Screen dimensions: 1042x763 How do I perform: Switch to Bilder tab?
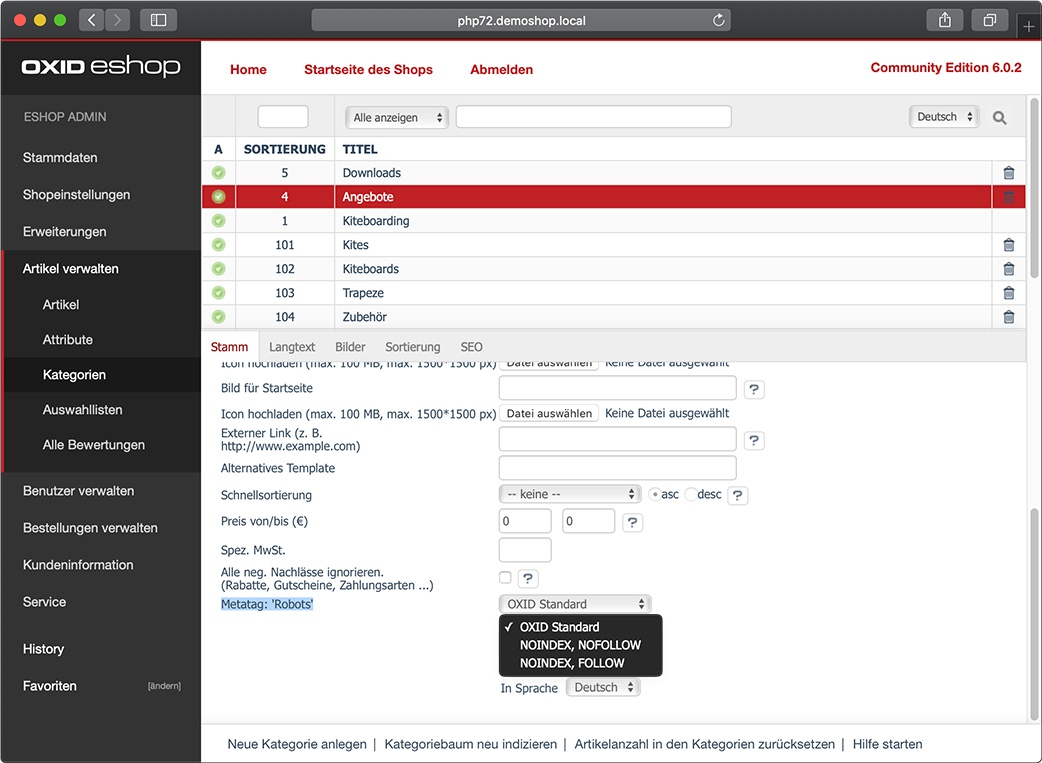click(x=350, y=347)
